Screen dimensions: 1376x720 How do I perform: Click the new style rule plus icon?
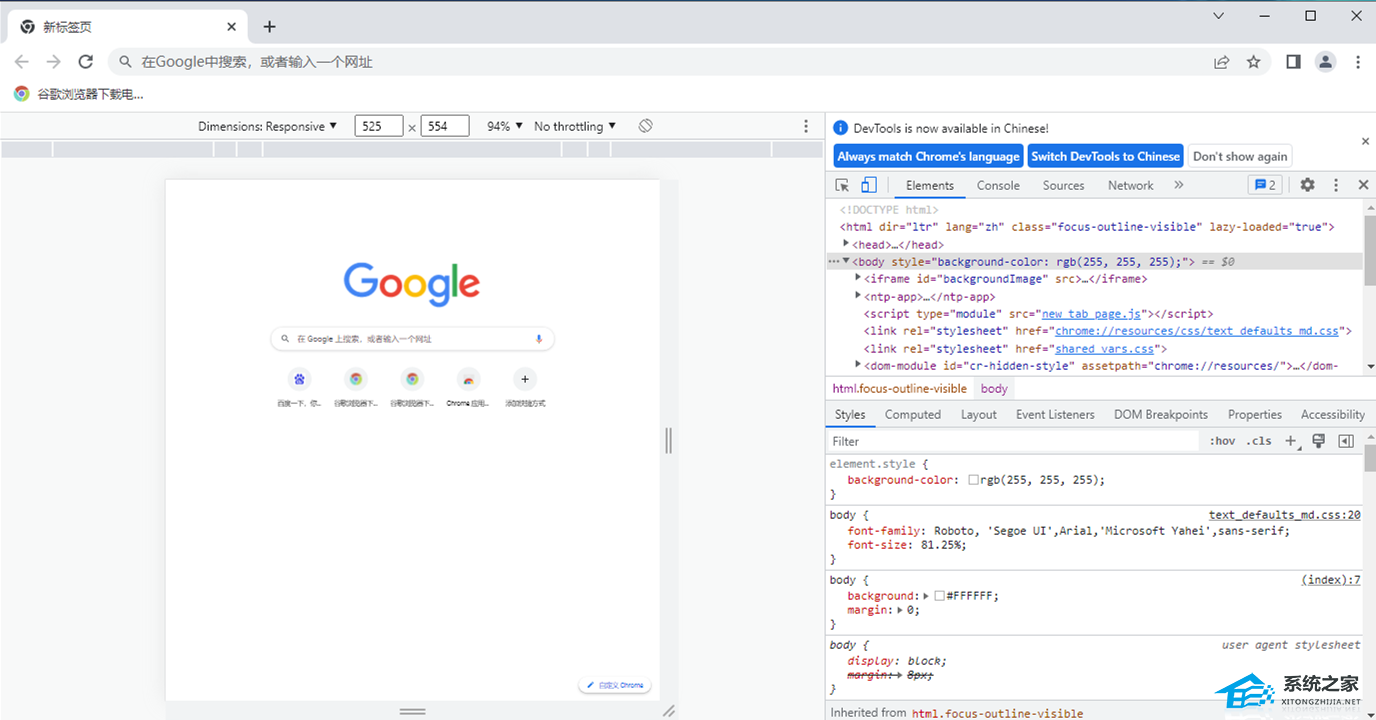tap(1290, 441)
